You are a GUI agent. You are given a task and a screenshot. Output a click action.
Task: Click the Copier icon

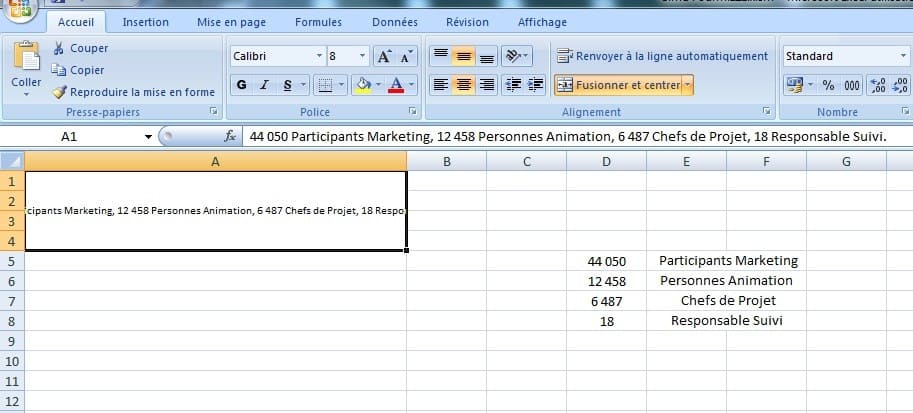coord(57,70)
